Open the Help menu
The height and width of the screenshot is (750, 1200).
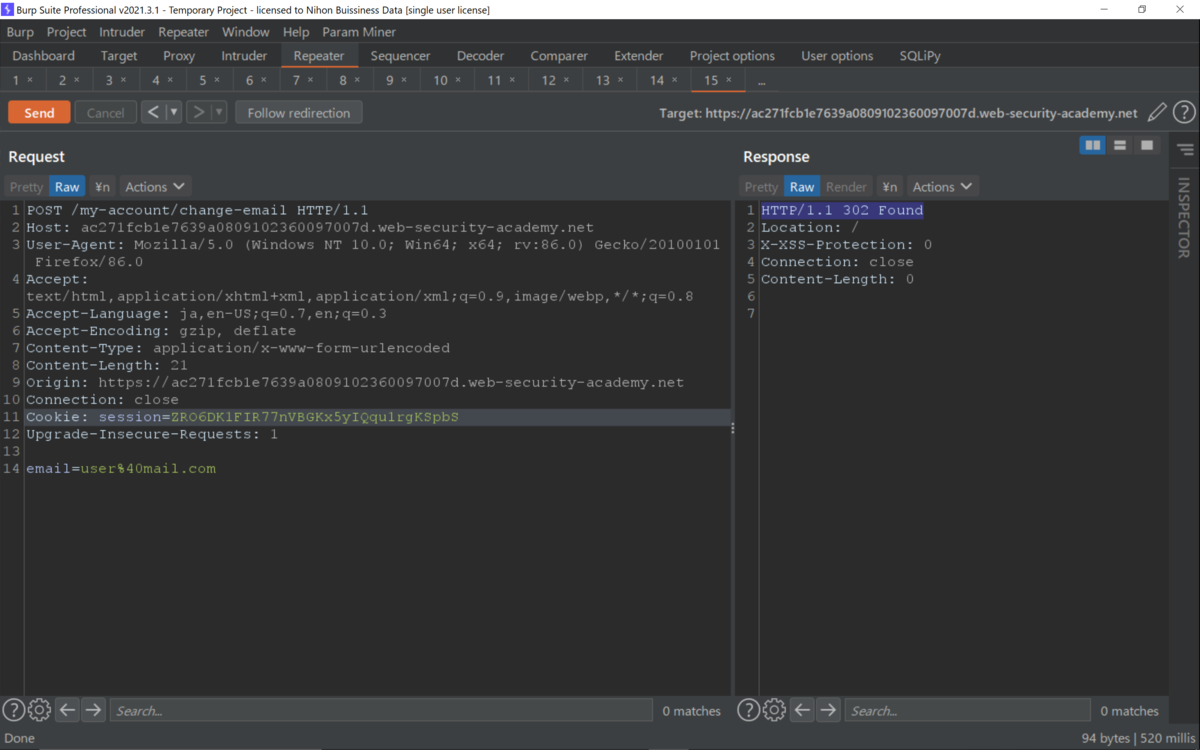[x=296, y=32]
